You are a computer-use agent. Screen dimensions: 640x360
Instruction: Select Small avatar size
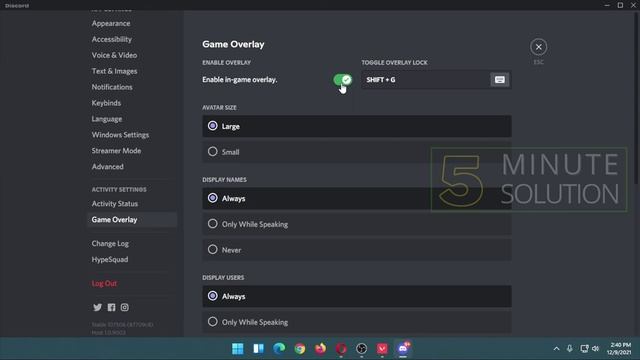357,152
